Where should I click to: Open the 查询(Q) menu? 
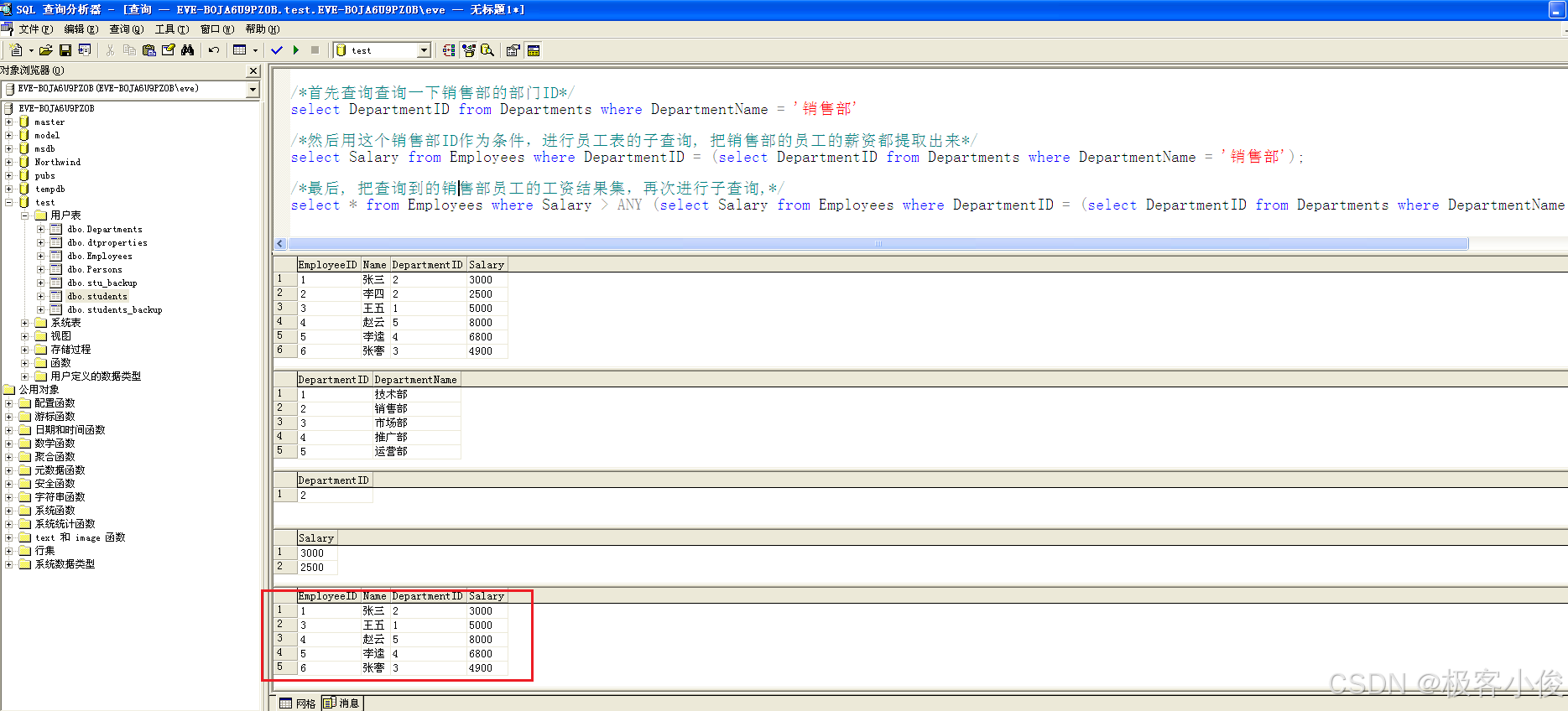pos(127,29)
